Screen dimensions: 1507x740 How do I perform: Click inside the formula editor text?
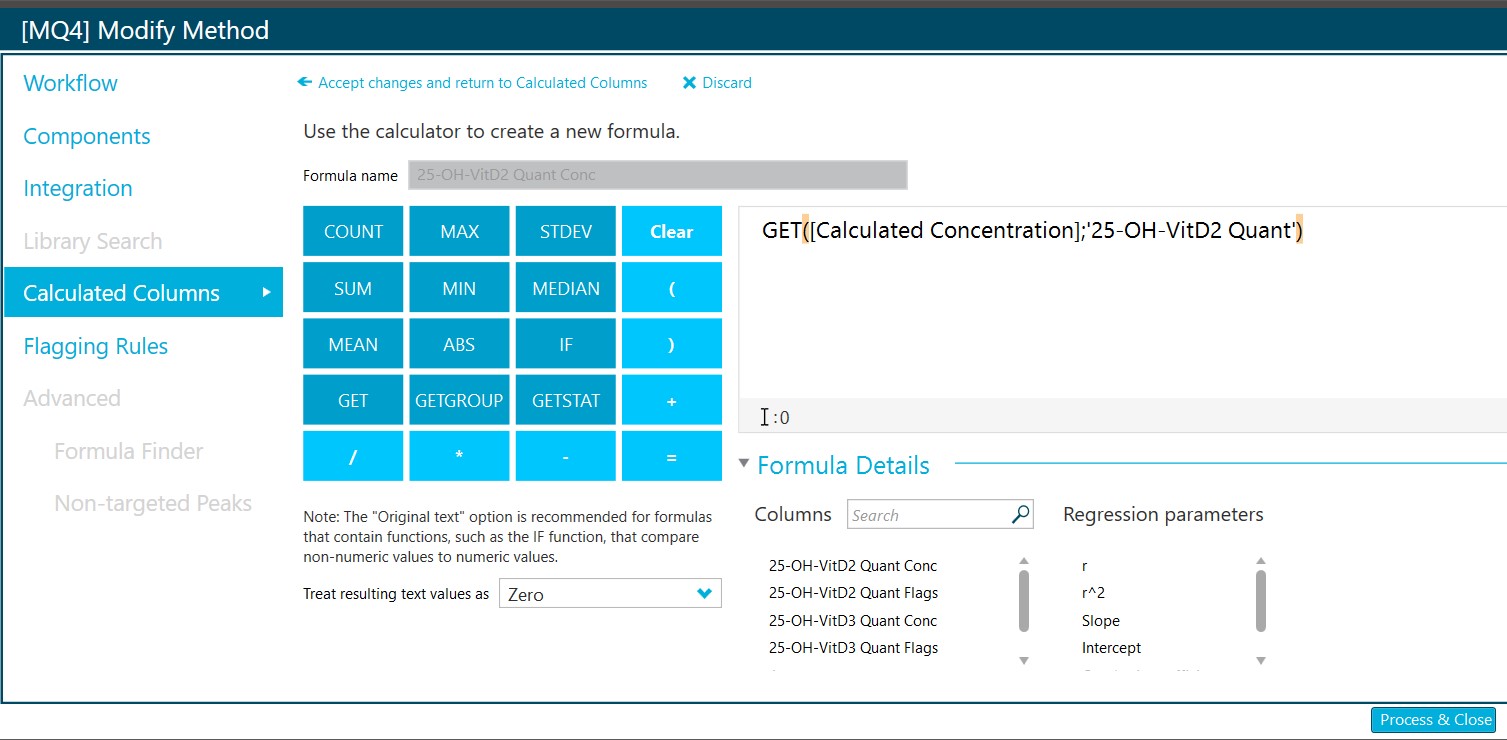(x=1033, y=231)
